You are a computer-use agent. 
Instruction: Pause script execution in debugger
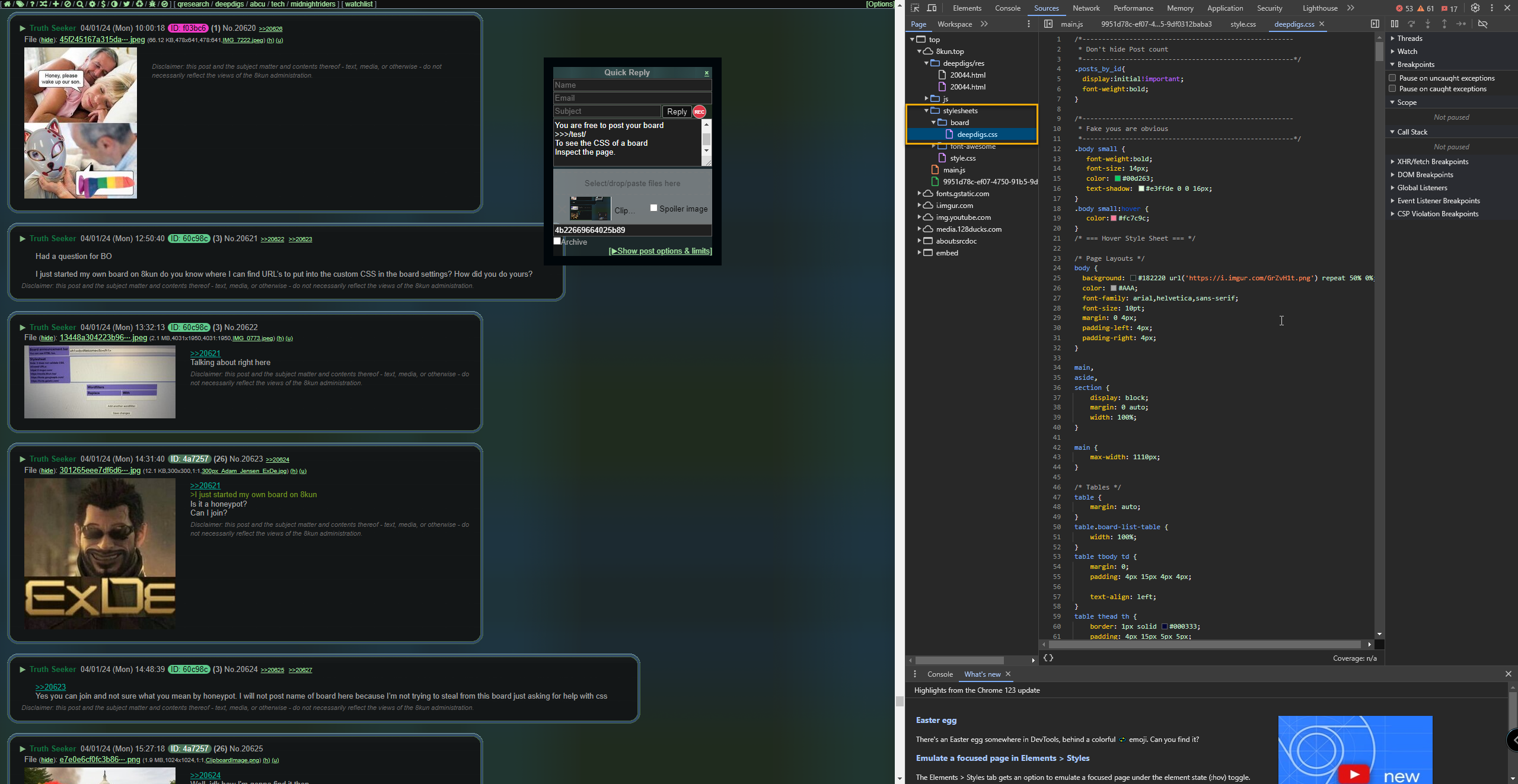click(1395, 24)
